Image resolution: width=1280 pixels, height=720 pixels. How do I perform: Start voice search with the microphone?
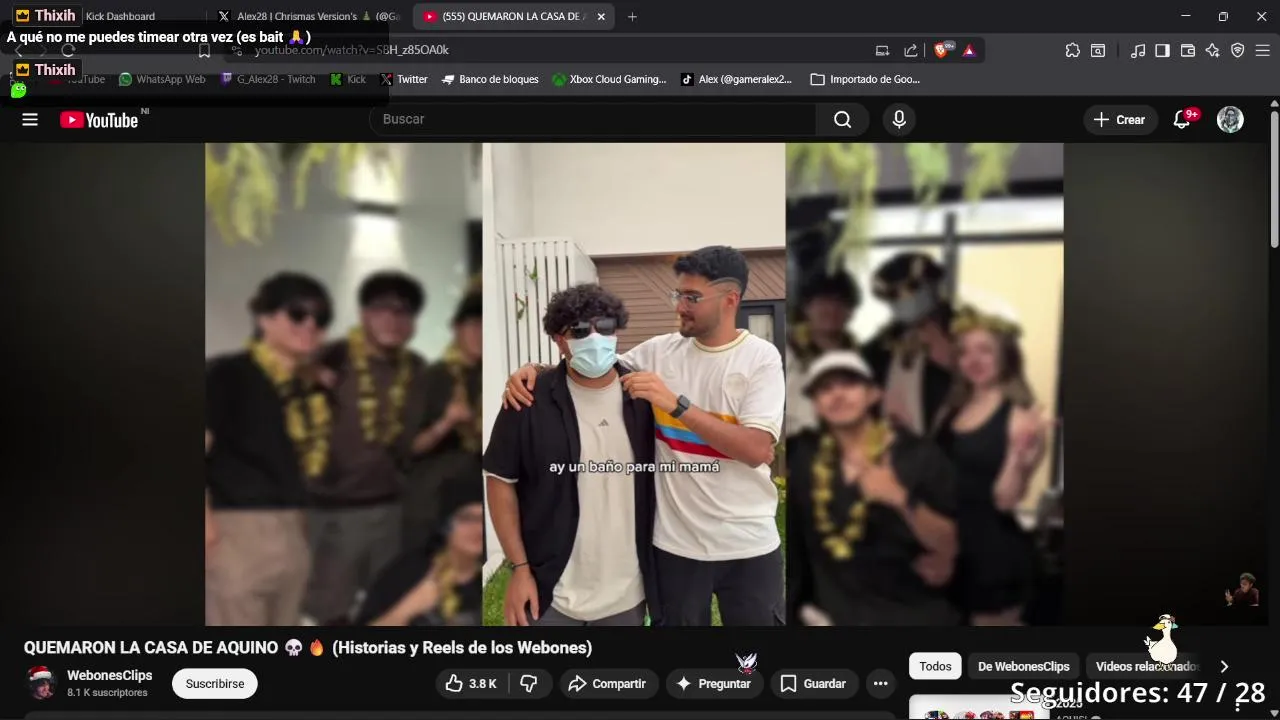899,120
